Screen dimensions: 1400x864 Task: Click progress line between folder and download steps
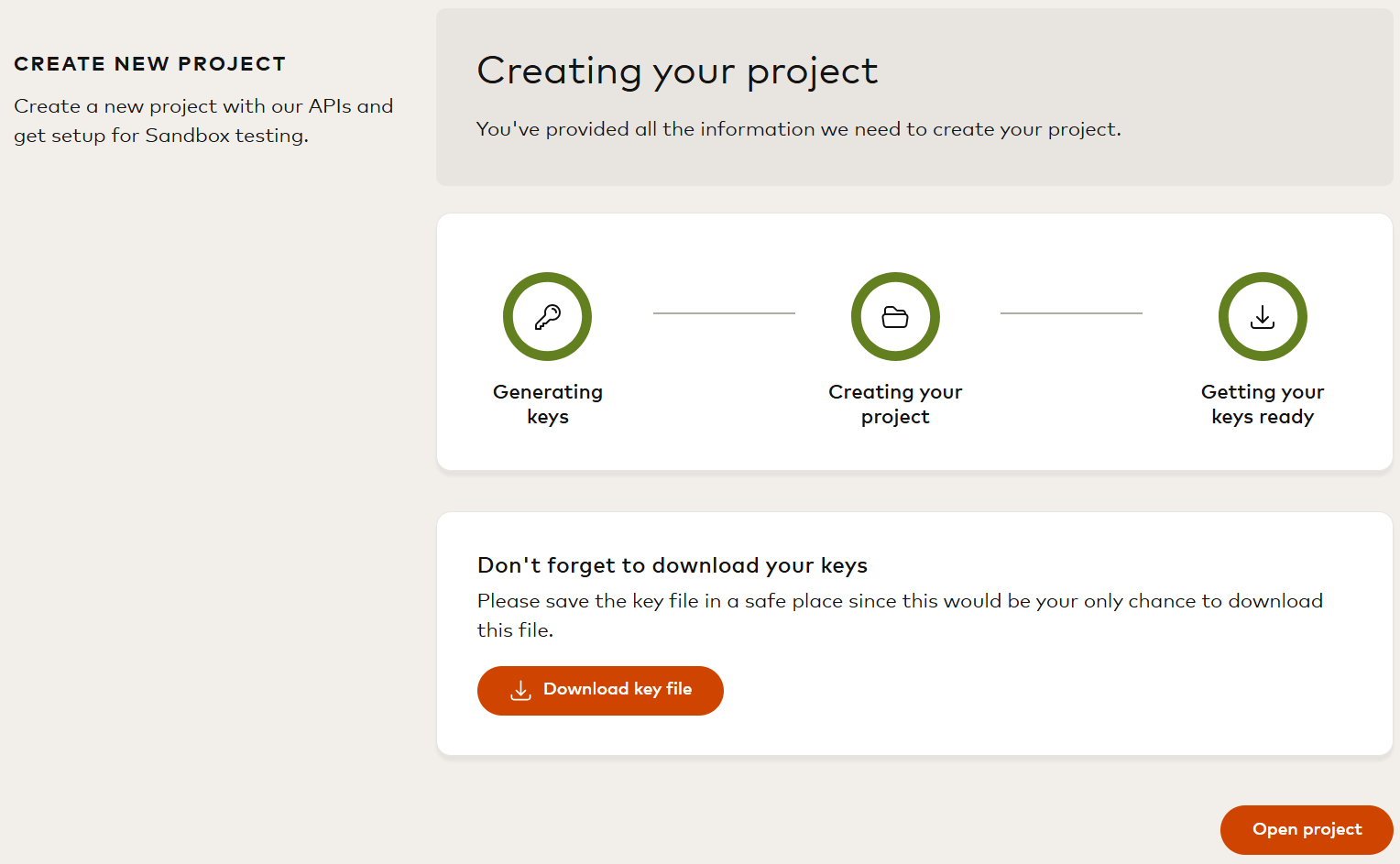pyautogui.click(x=1071, y=313)
